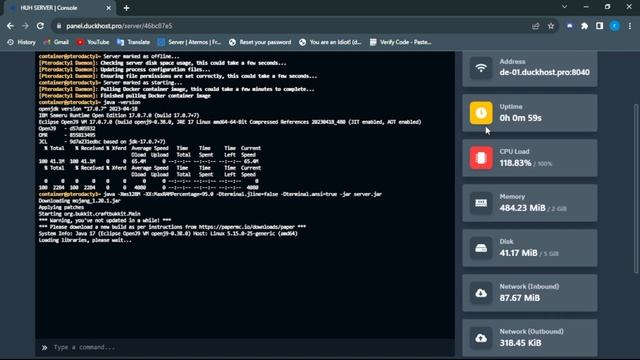
Task: Reload the page with refresh icon
Action: (40, 26)
